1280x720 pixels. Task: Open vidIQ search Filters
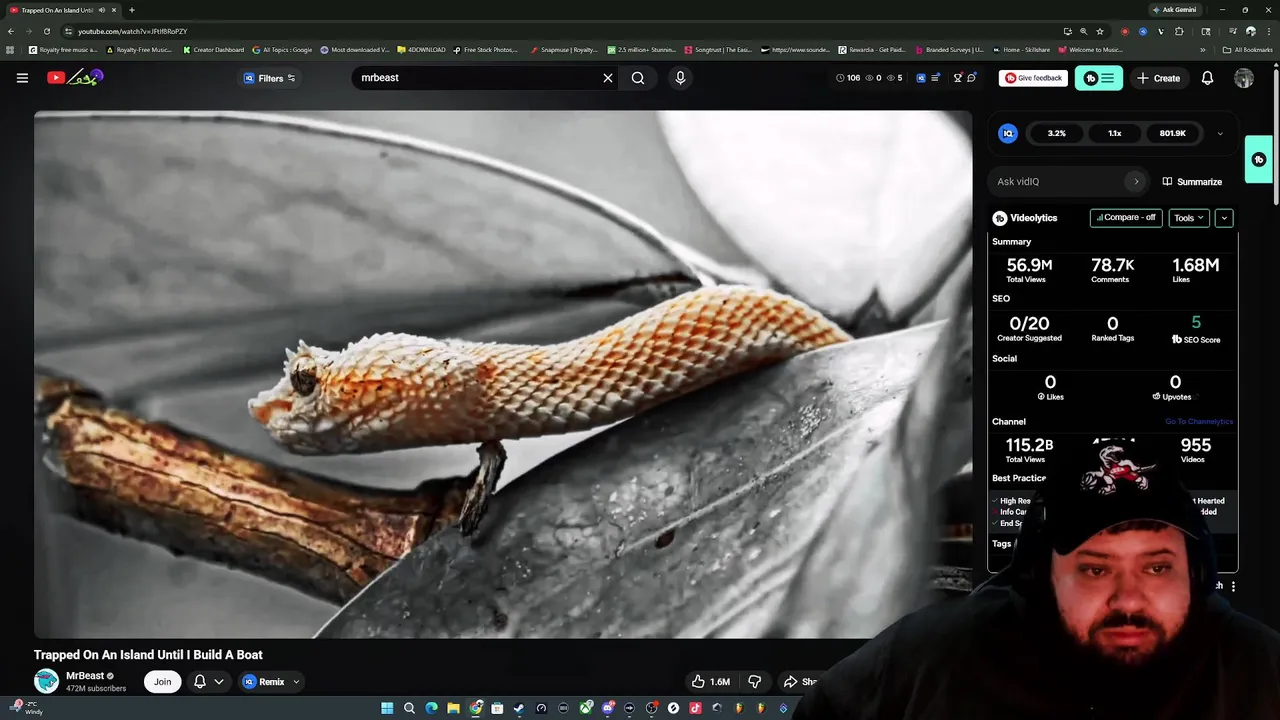[269, 78]
